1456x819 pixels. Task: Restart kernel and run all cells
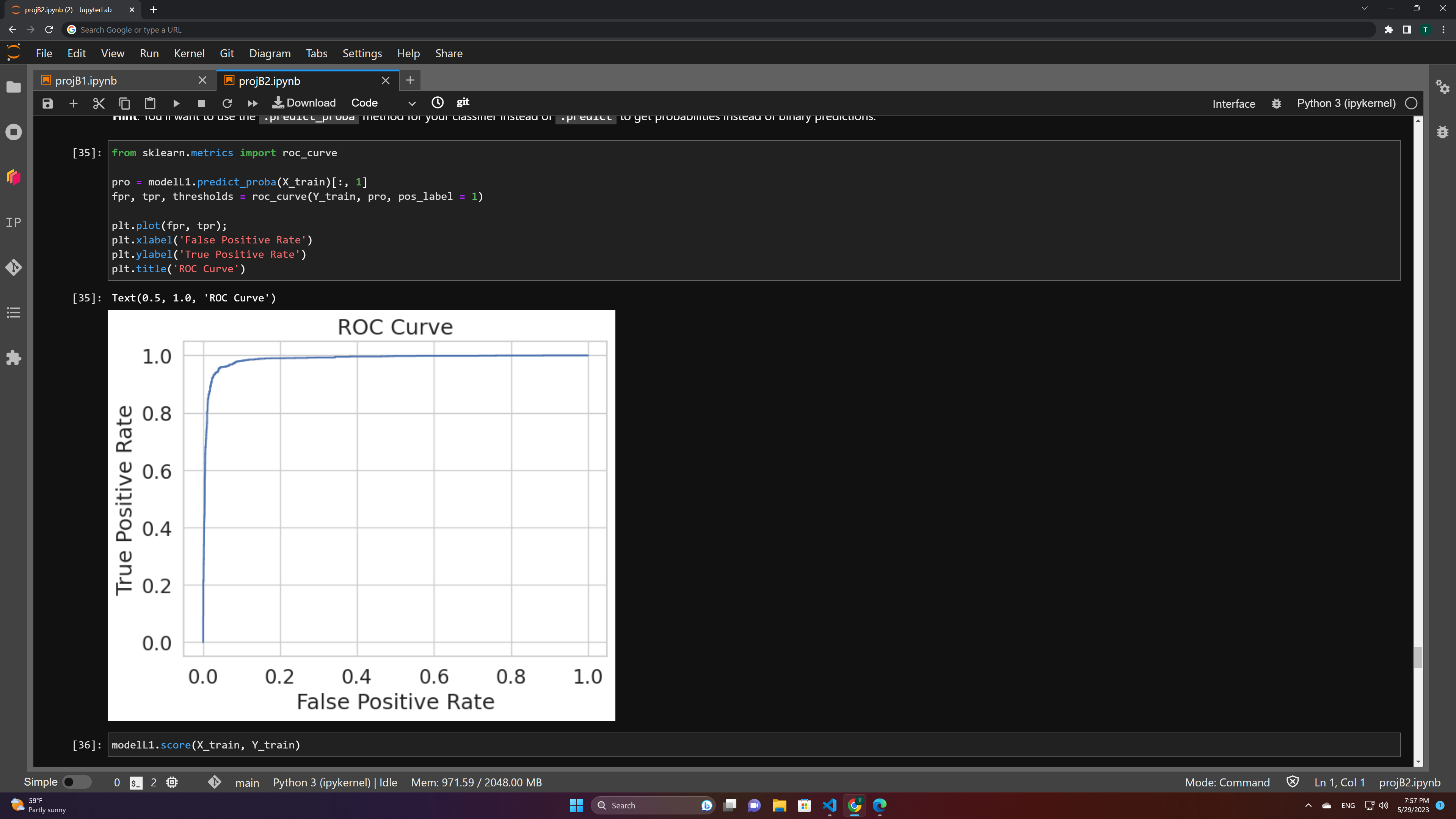point(252,104)
